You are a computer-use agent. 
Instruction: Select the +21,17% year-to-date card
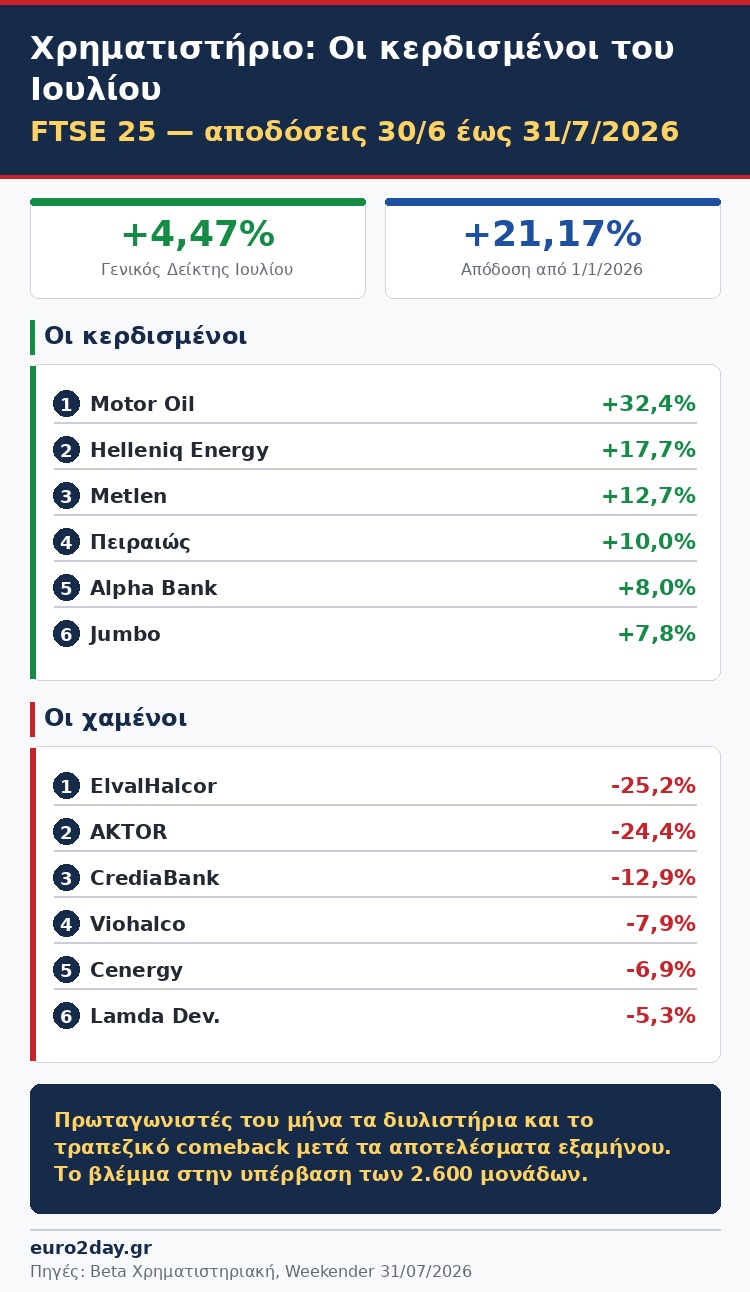coord(553,248)
